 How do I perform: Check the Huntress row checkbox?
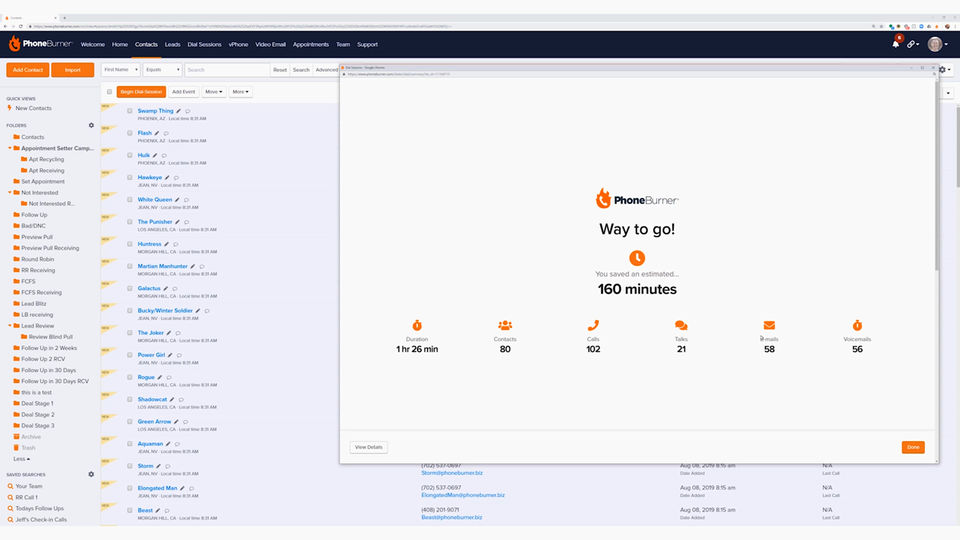[x=130, y=244]
